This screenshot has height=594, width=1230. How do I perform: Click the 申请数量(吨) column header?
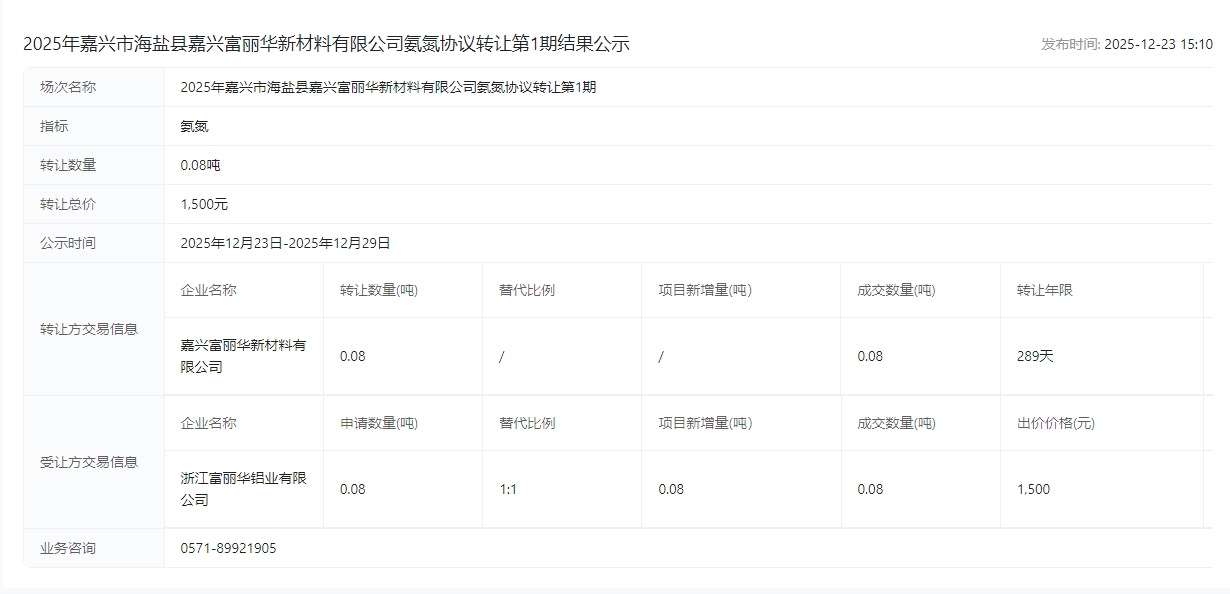point(379,423)
